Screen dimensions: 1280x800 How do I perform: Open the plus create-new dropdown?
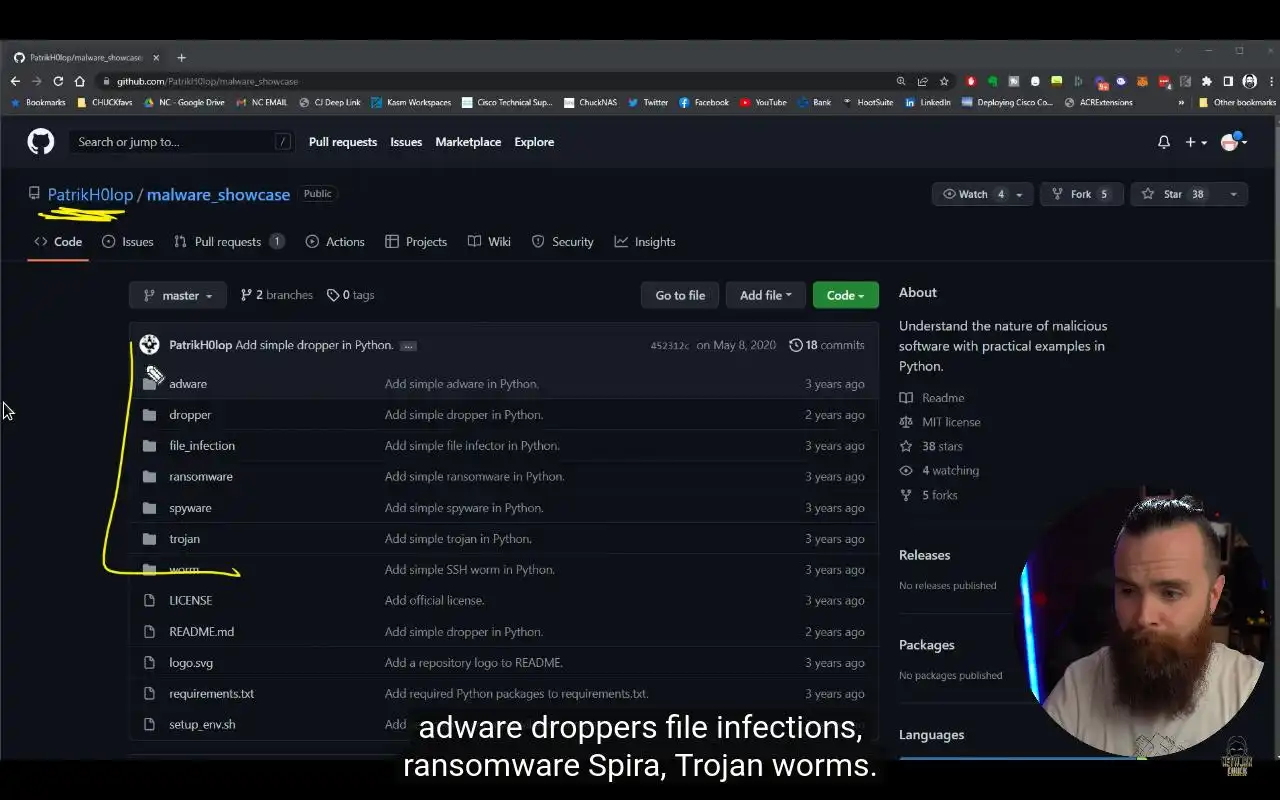click(x=1196, y=142)
